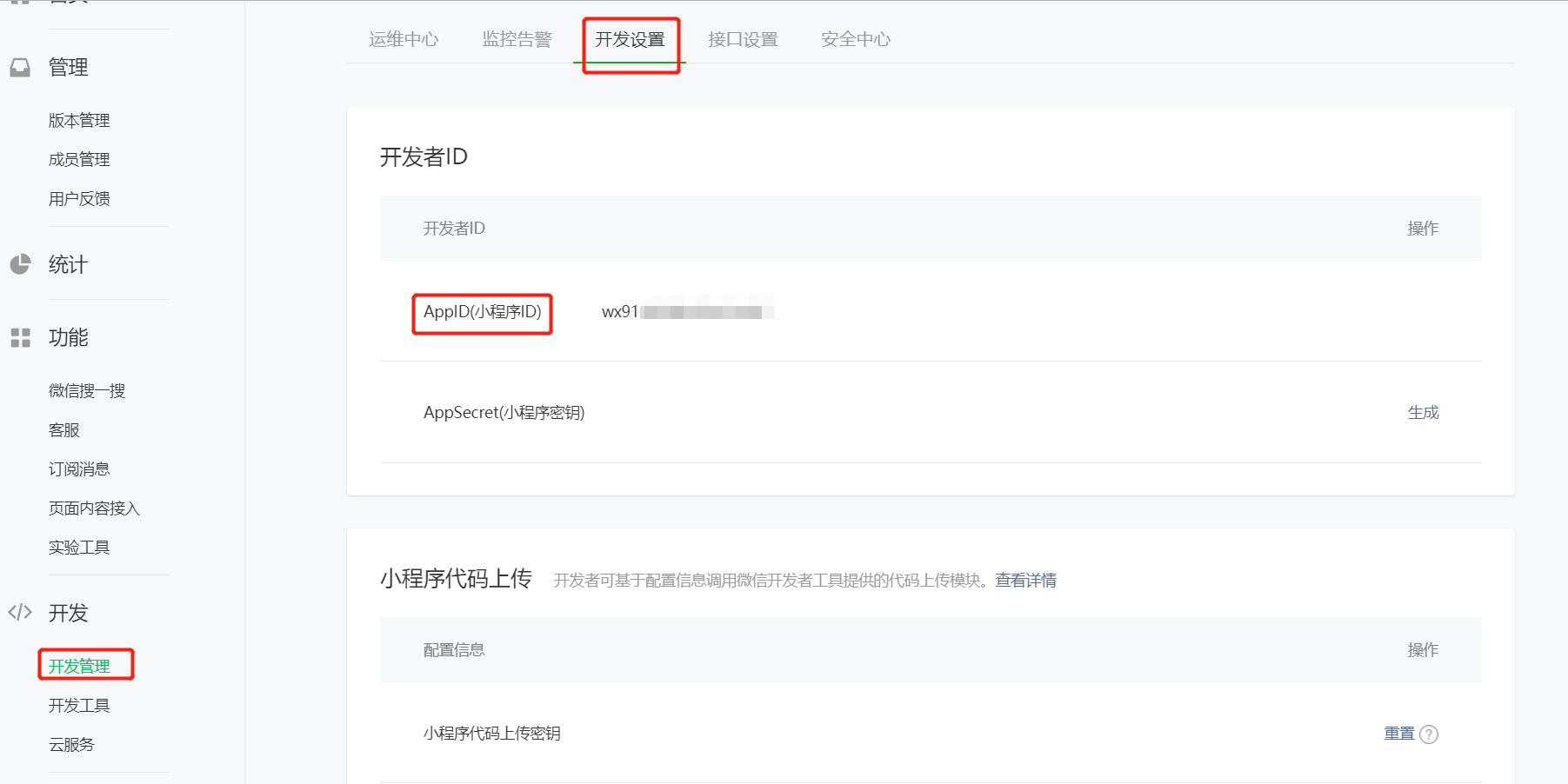Click the 操作 header in 配置信息 table
The height and width of the screenshot is (784, 1568).
coord(1424,649)
